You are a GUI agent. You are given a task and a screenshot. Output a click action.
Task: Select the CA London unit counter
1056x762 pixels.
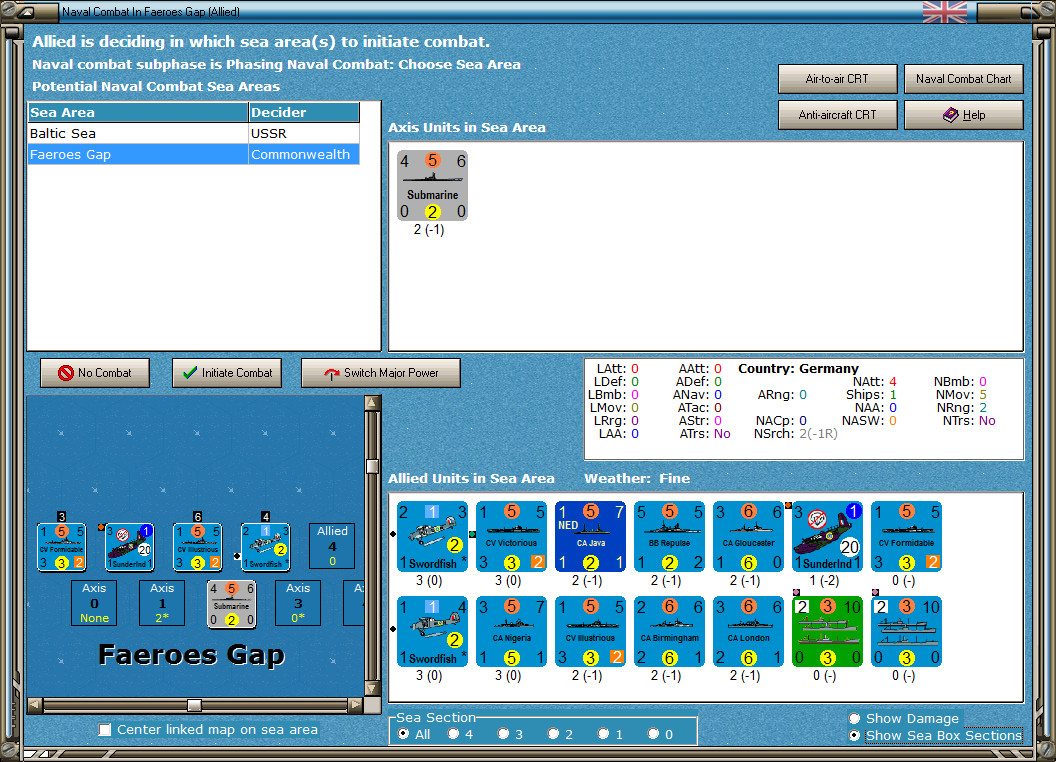748,631
